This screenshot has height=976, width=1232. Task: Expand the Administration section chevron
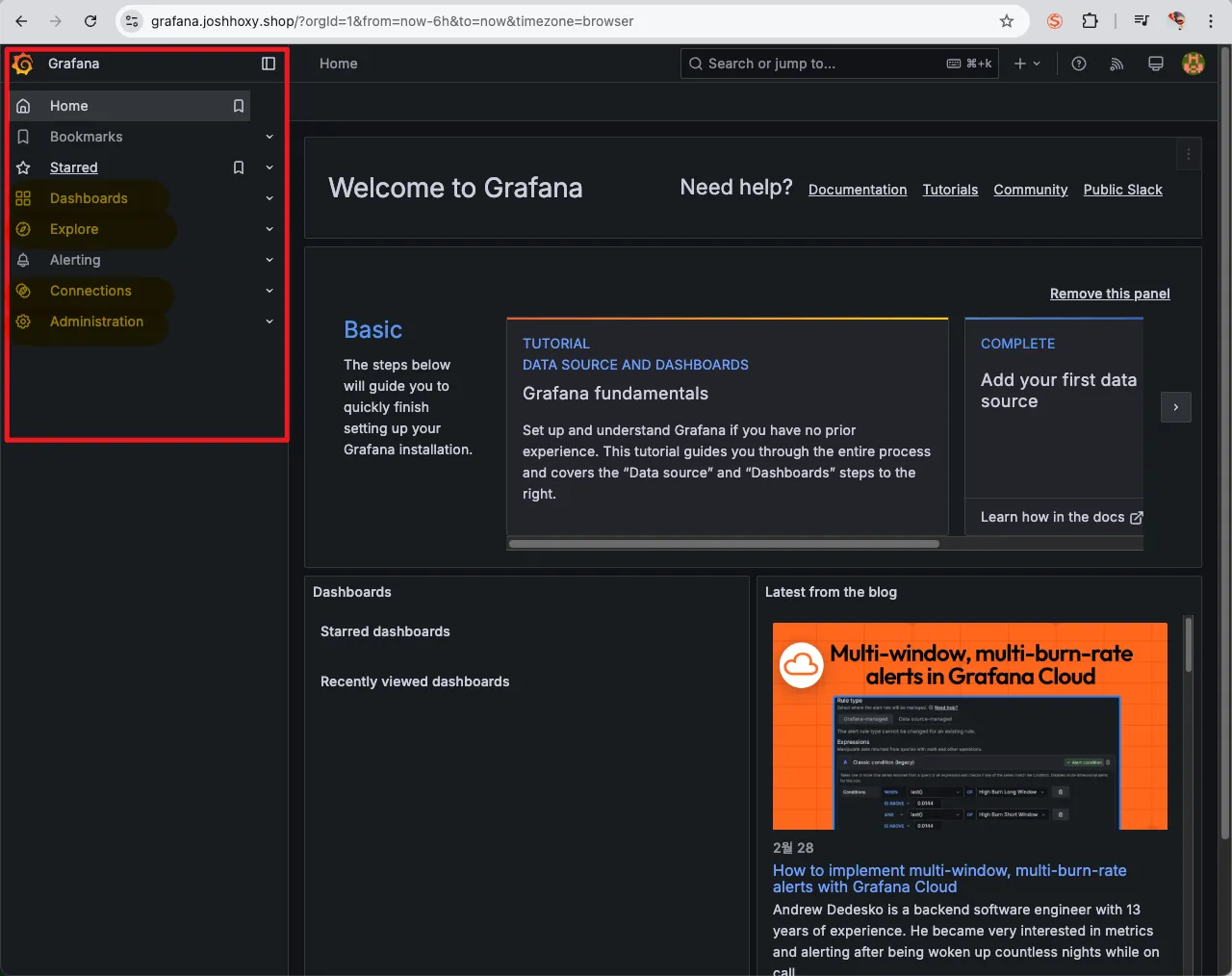click(269, 321)
